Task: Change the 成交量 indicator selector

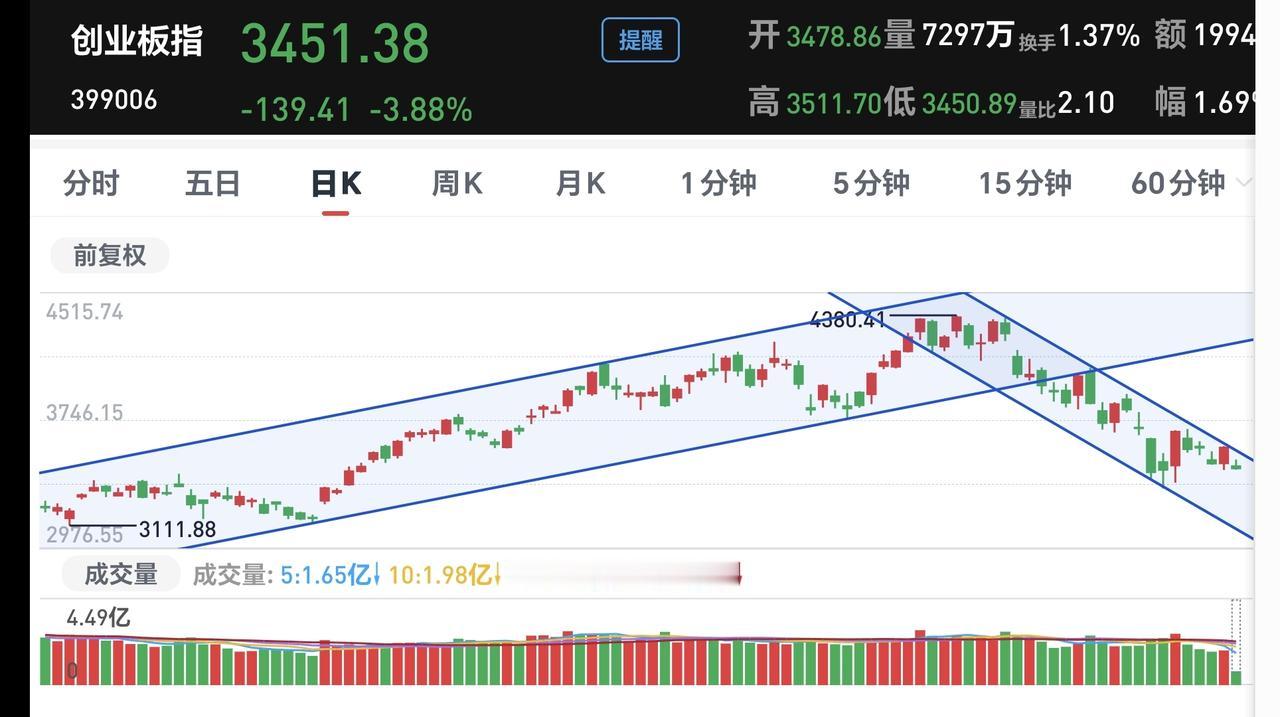Action: (x=121, y=574)
